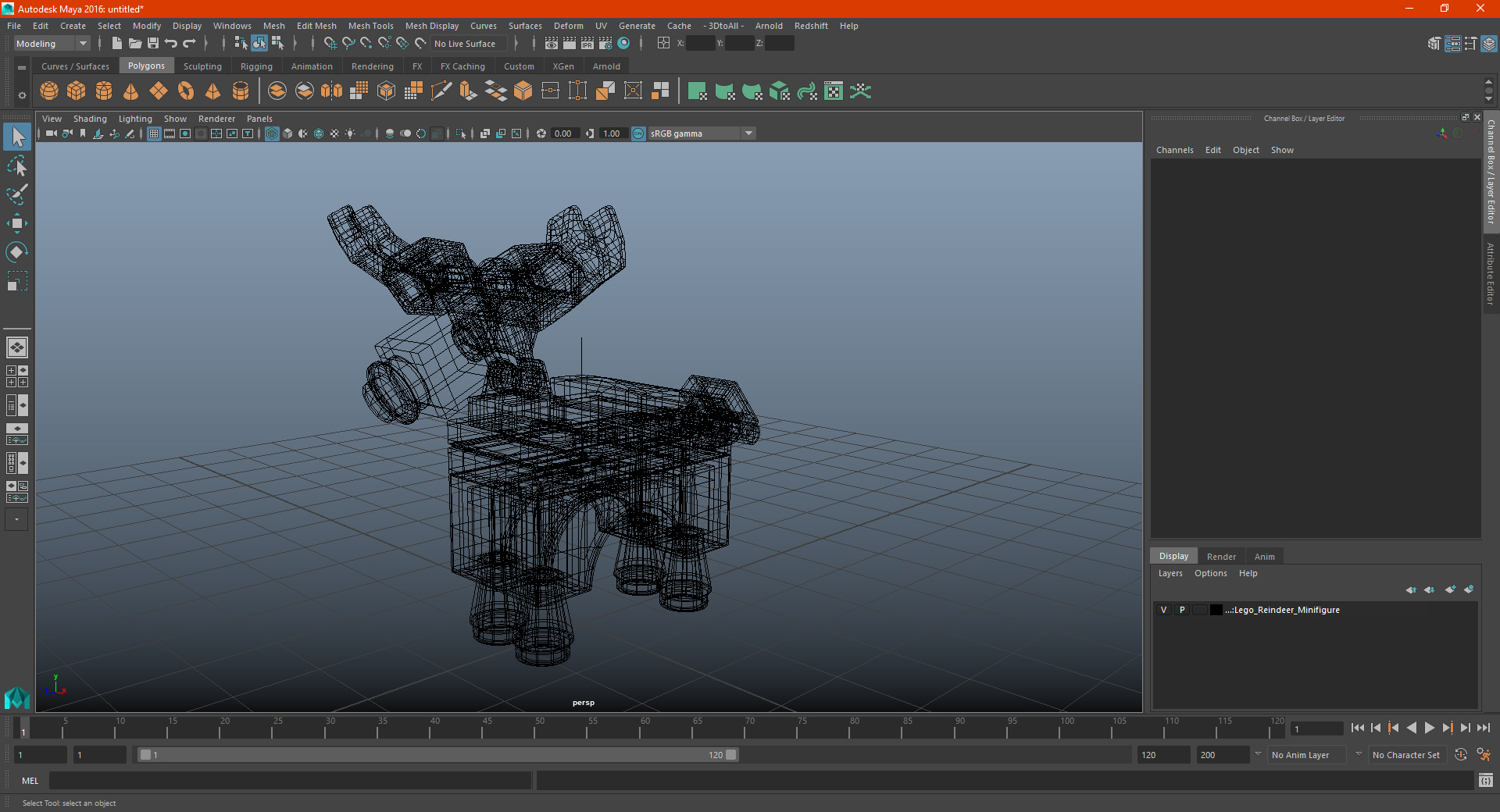Click the Mirror geometry shelf icon
1500x812 pixels.
[x=331, y=91]
